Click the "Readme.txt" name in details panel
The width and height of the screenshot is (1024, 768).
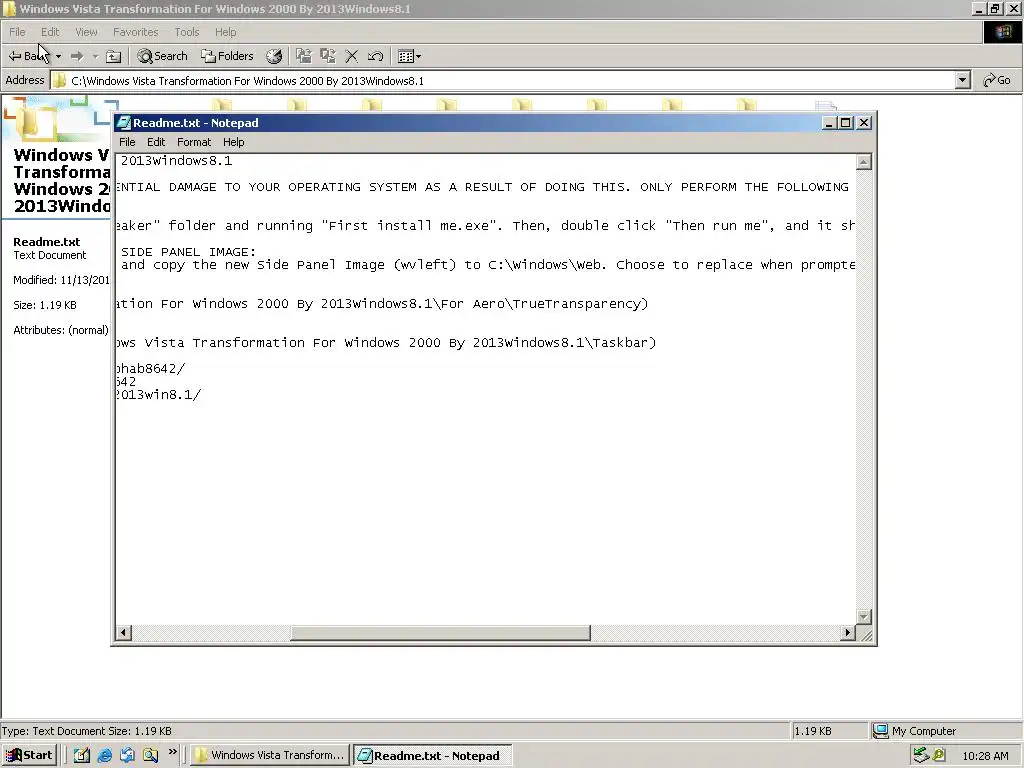(46, 242)
